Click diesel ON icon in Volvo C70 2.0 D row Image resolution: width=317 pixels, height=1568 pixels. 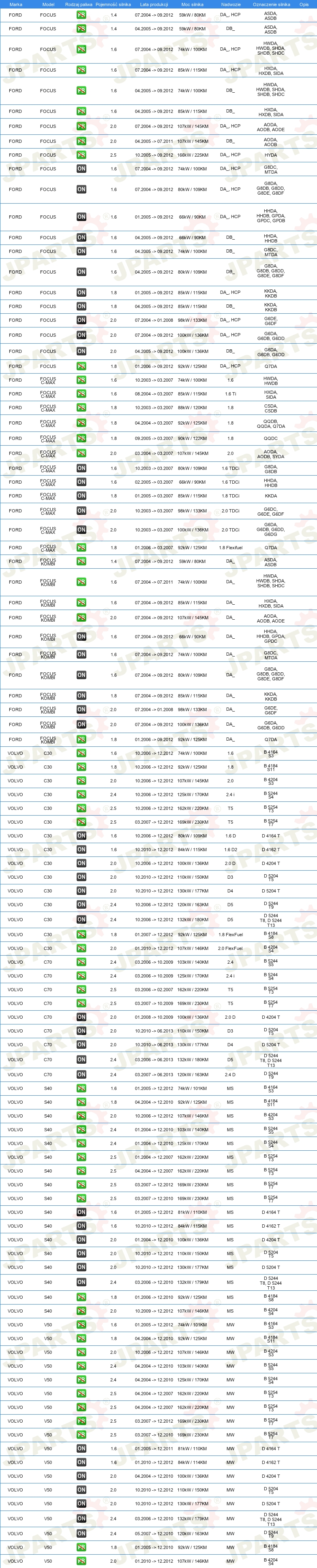coord(81,1017)
